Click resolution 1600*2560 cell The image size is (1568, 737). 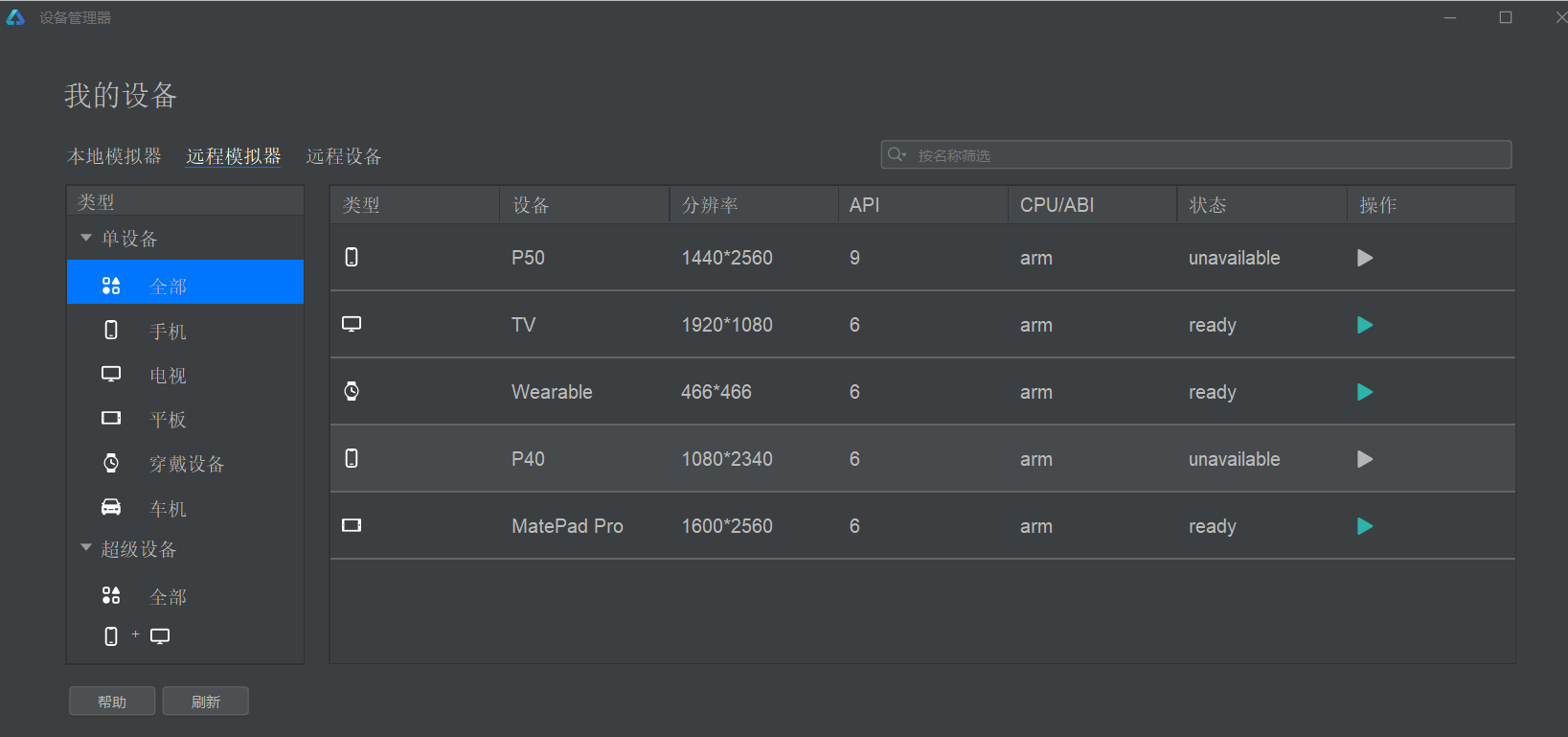(727, 526)
